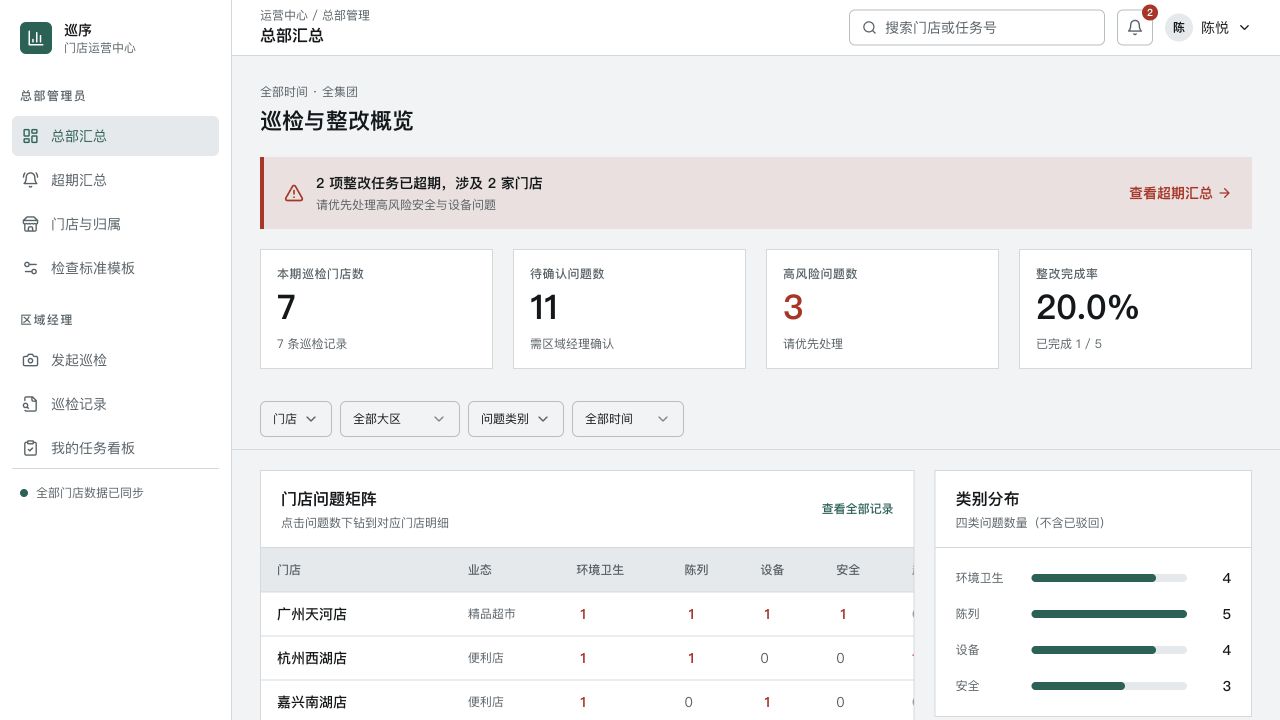Click the warning triangle in overdue alert

(294, 193)
